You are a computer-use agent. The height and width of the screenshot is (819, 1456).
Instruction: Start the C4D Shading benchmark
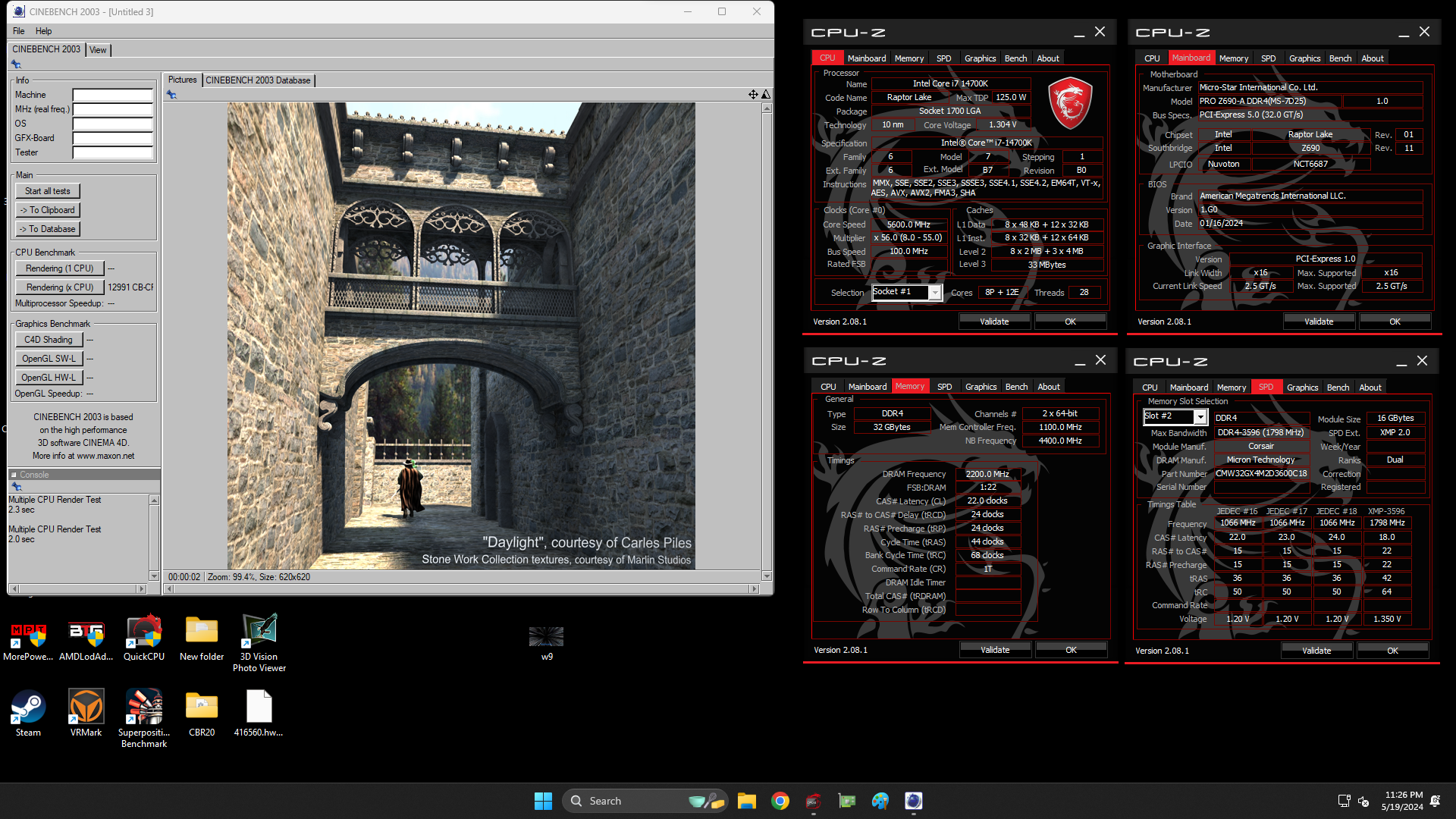pos(49,340)
